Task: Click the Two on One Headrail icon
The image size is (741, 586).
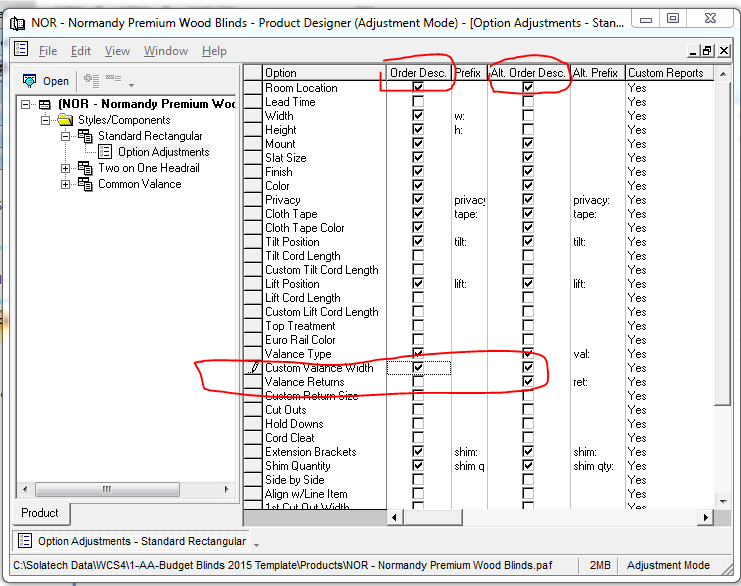Action: (85, 168)
